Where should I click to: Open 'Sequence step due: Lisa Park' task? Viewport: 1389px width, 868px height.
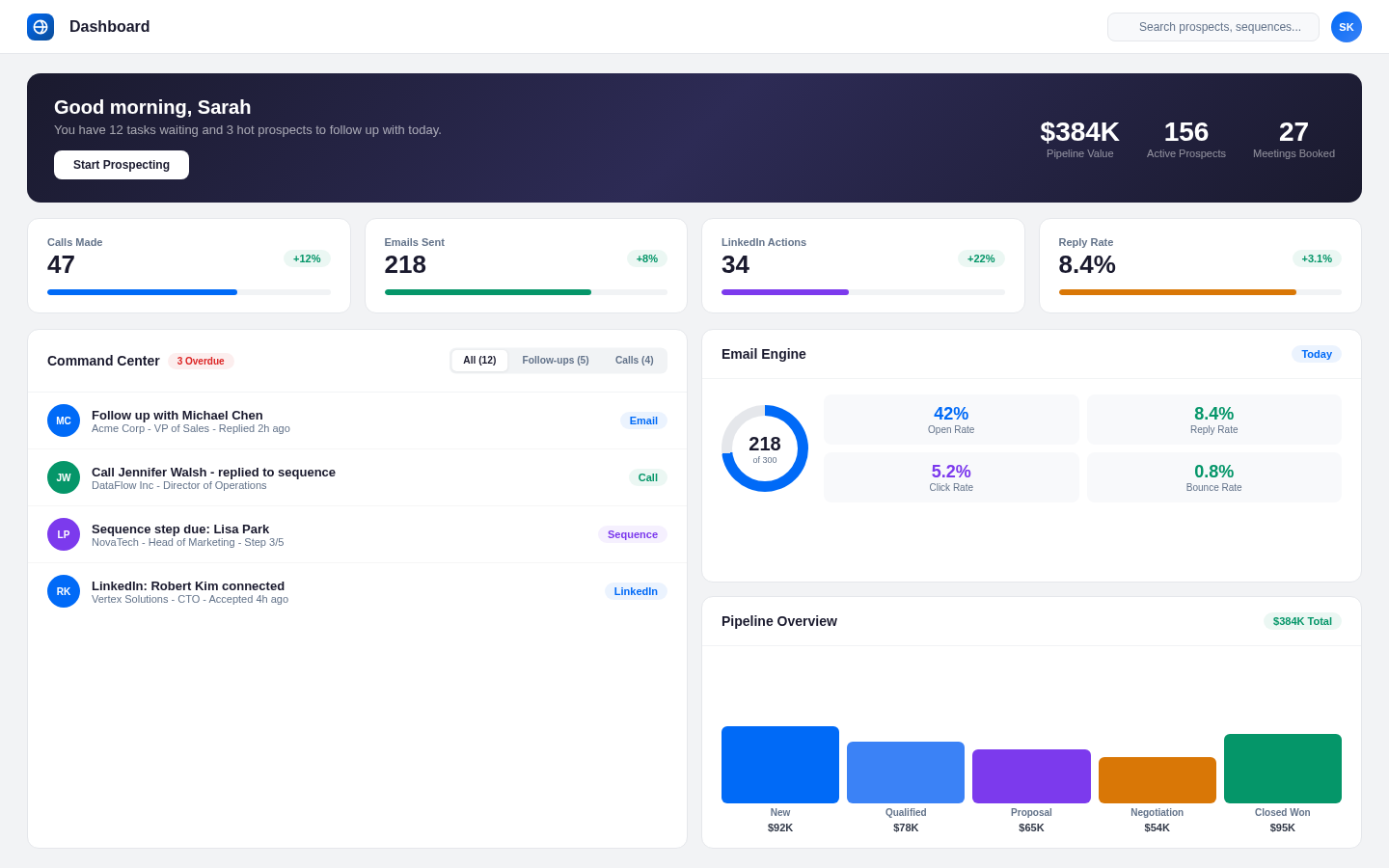tap(357, 534)
